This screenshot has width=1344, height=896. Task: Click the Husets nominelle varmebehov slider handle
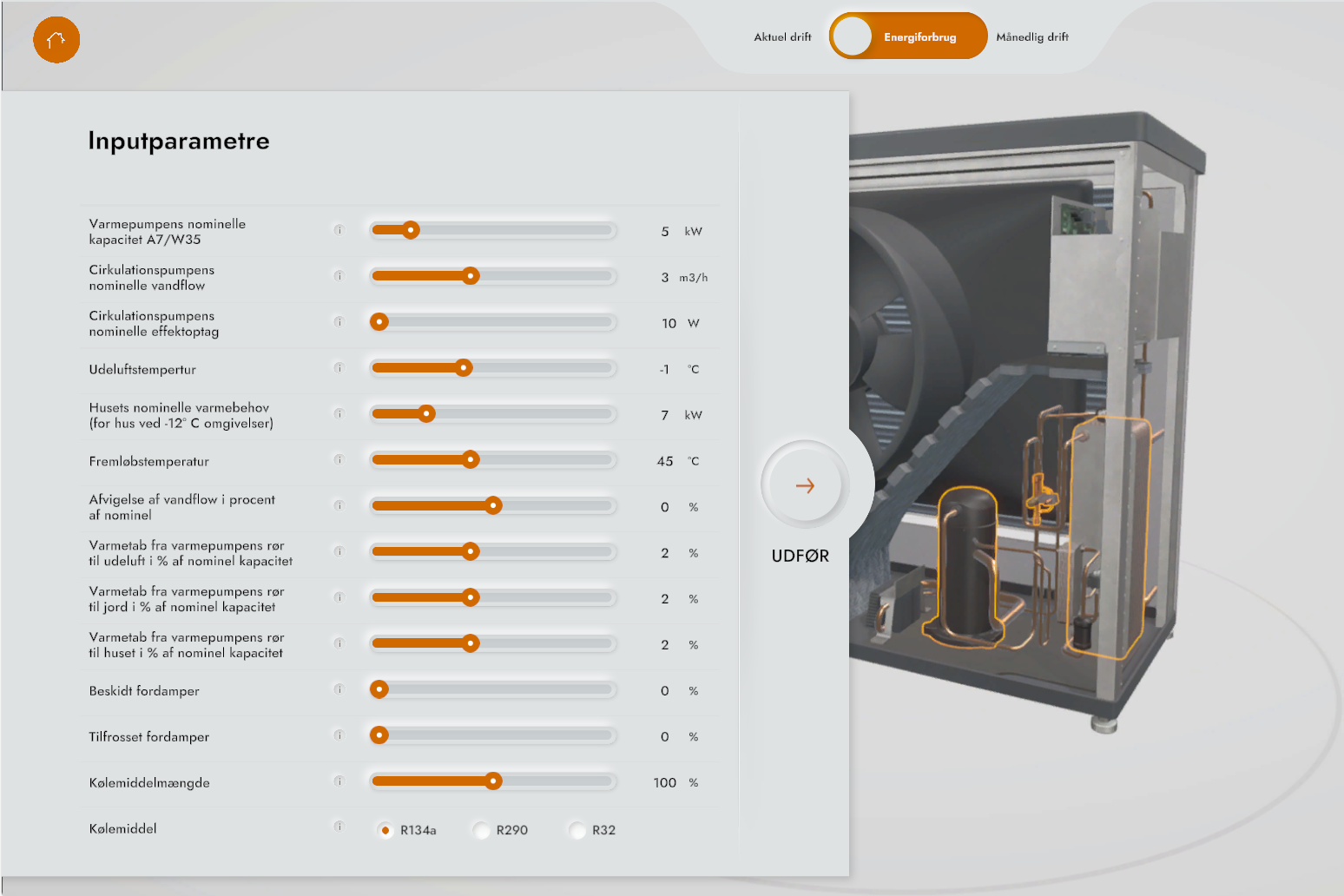(x=426, y=414)
